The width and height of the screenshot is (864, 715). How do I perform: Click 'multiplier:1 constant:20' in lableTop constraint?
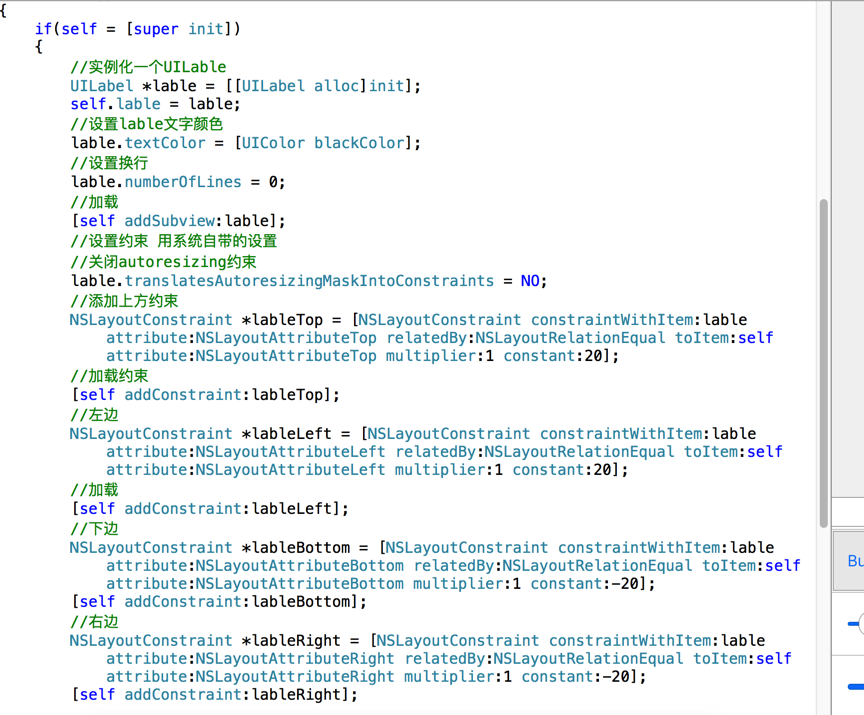tap(494, 356)
